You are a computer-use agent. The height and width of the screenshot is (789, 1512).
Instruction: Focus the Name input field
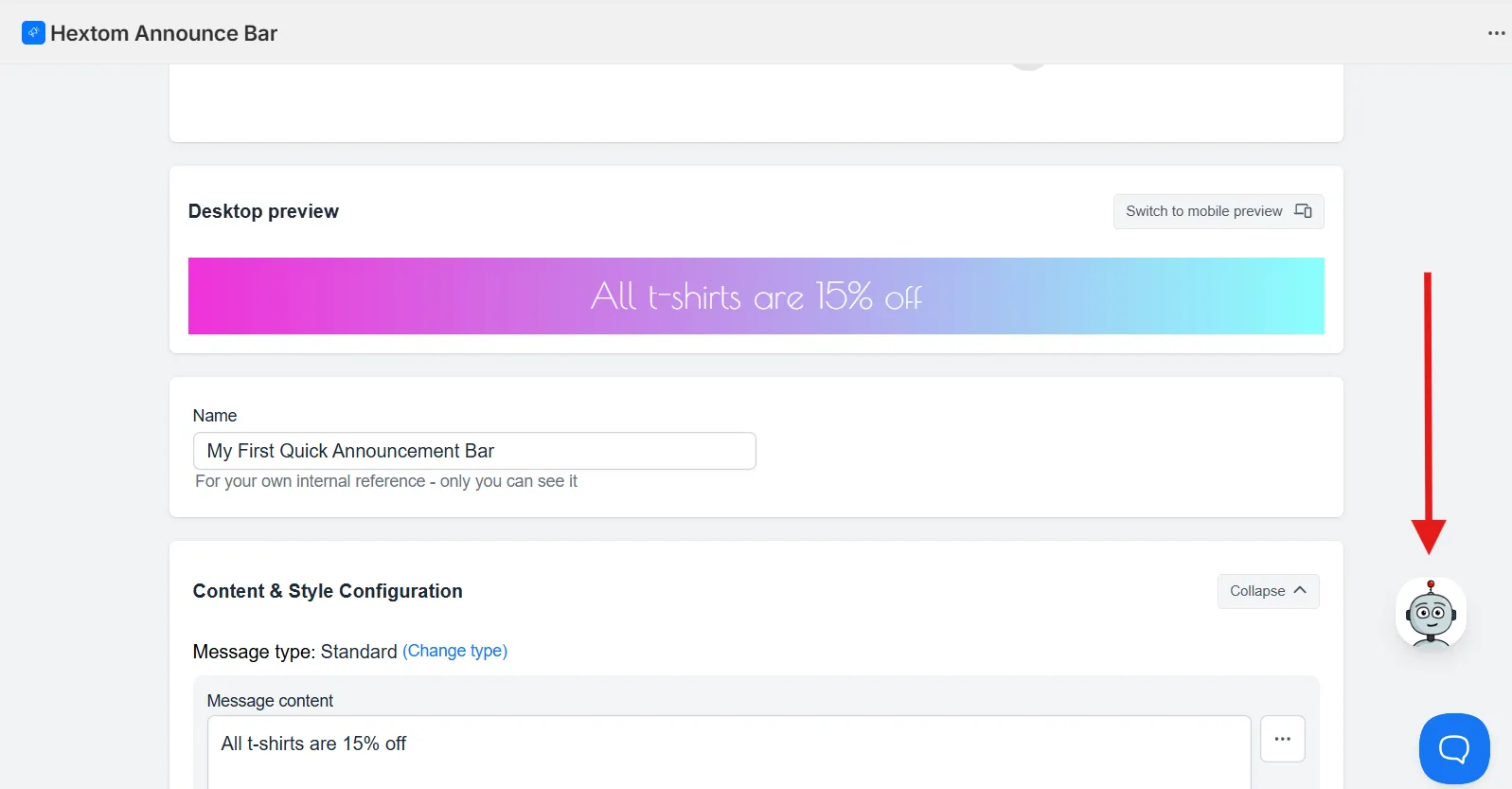point(474,451)
